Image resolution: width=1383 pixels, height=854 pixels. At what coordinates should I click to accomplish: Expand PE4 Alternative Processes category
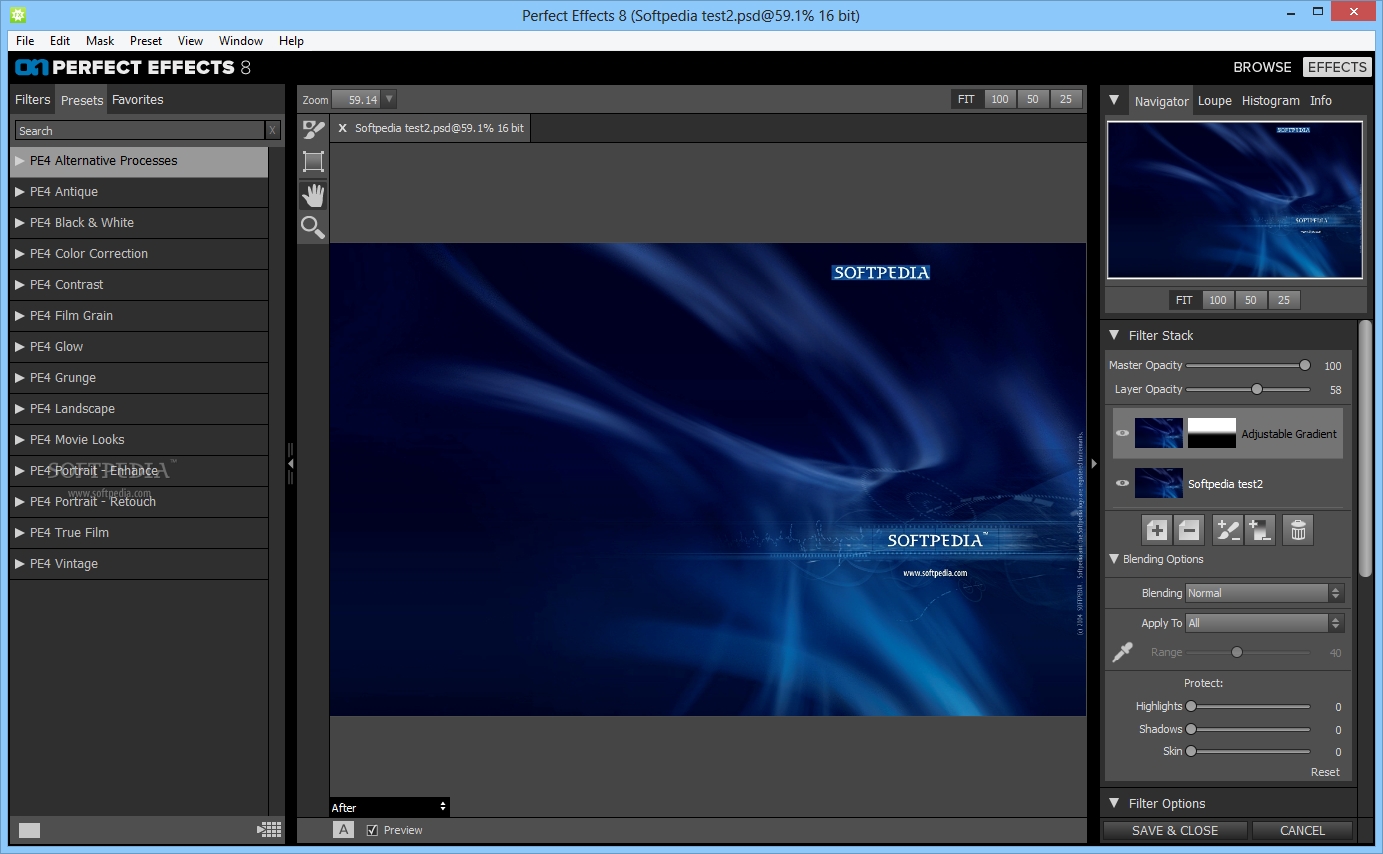click(20, 160)
